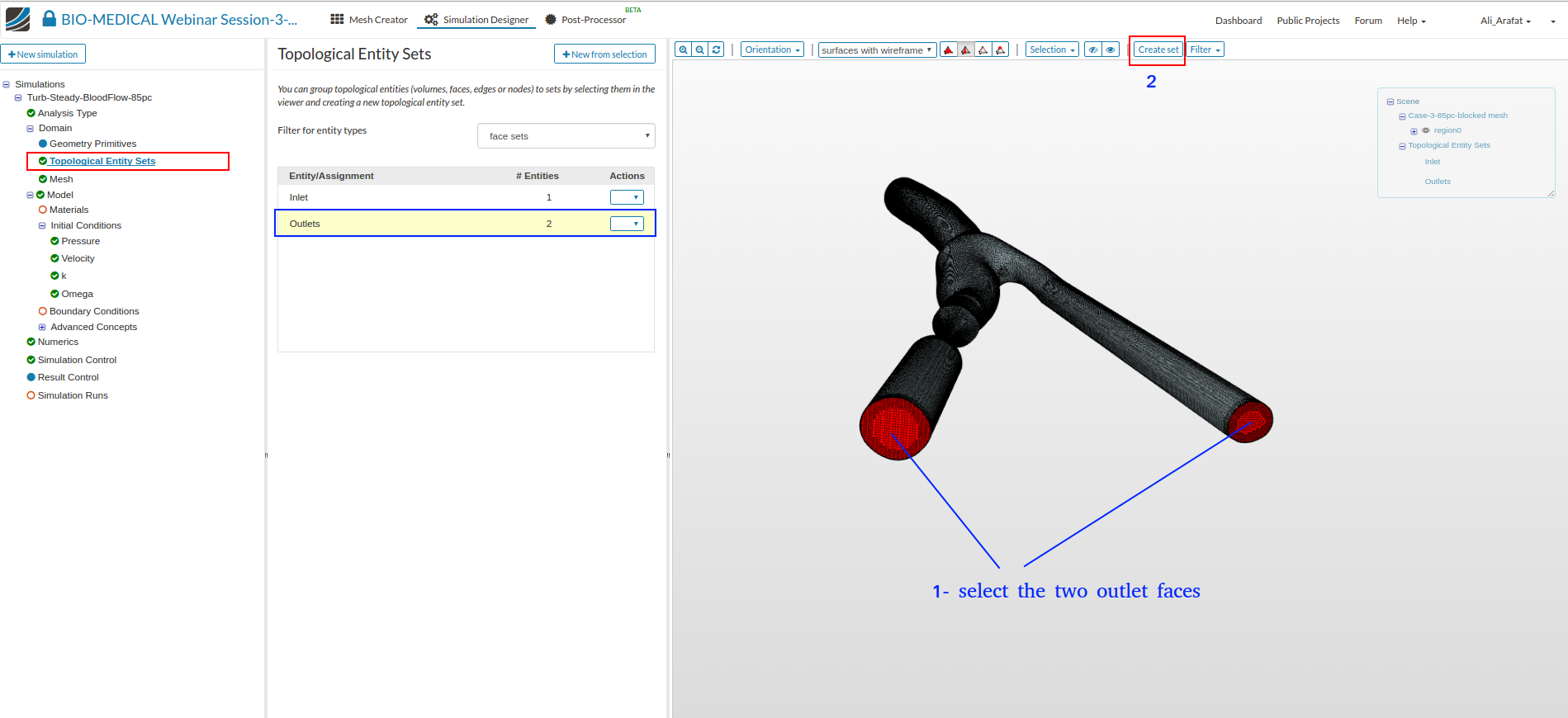The width and height of the screenshot is (1568, 718).
Task: Zoom out of the 3D viewer
Action: (700, 50)
